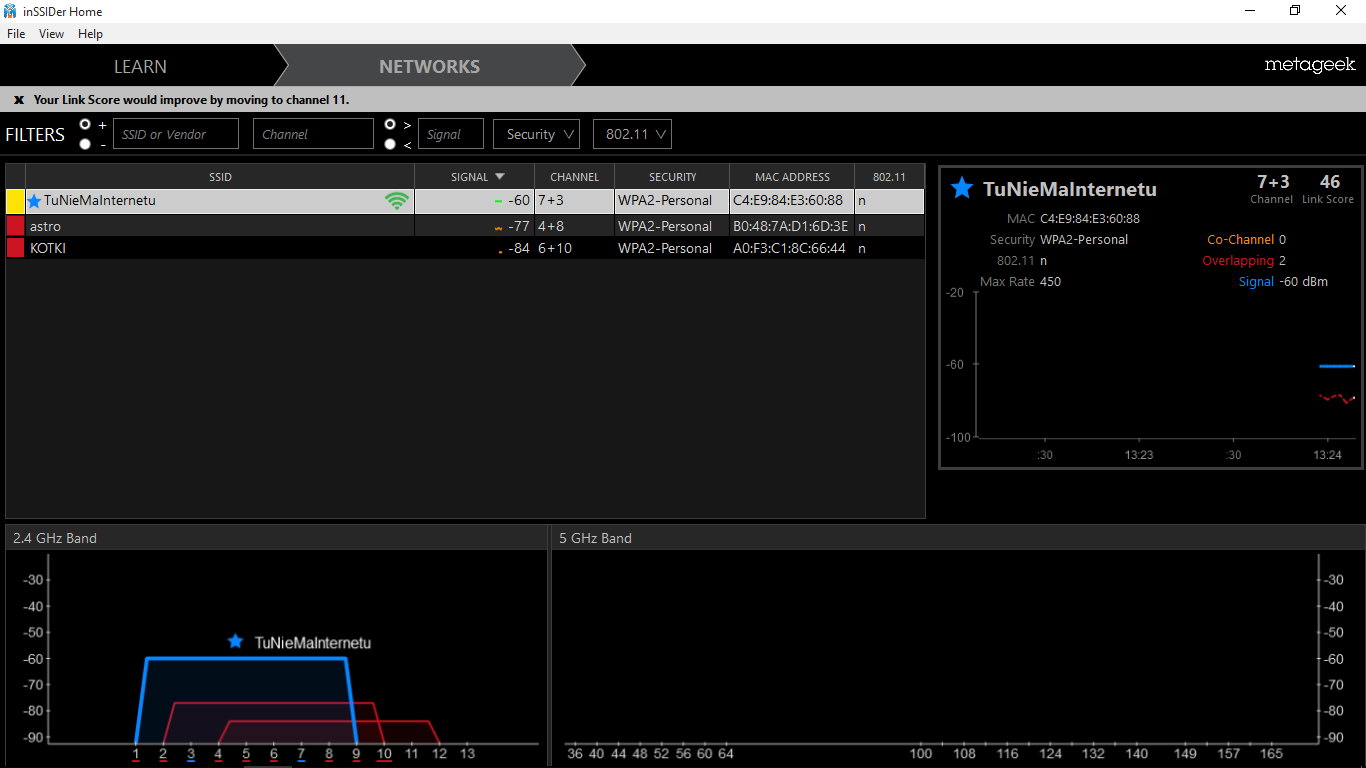This screenshot has height=768, width=1366.
Task: Dismiss the Link Score suggestion with X icon
Action: [x=18, y=100]
